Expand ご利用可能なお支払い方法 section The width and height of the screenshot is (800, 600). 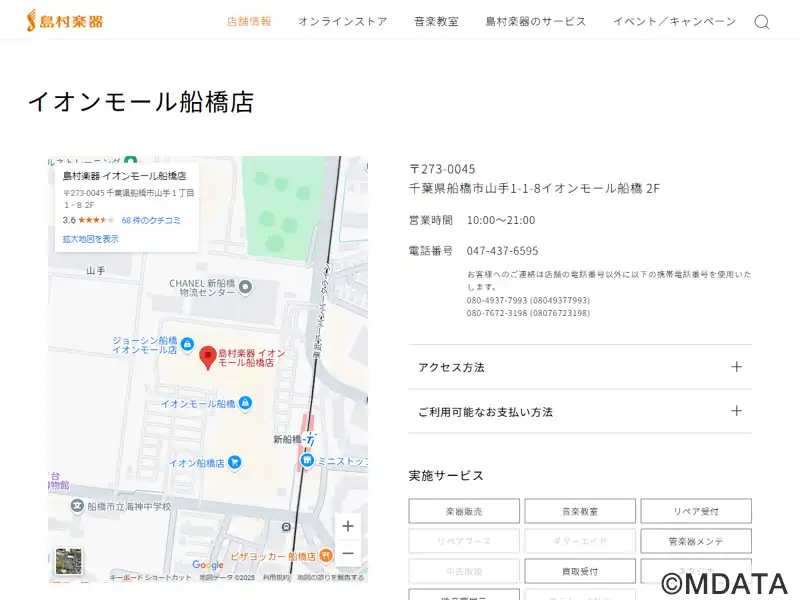[580, 411]
